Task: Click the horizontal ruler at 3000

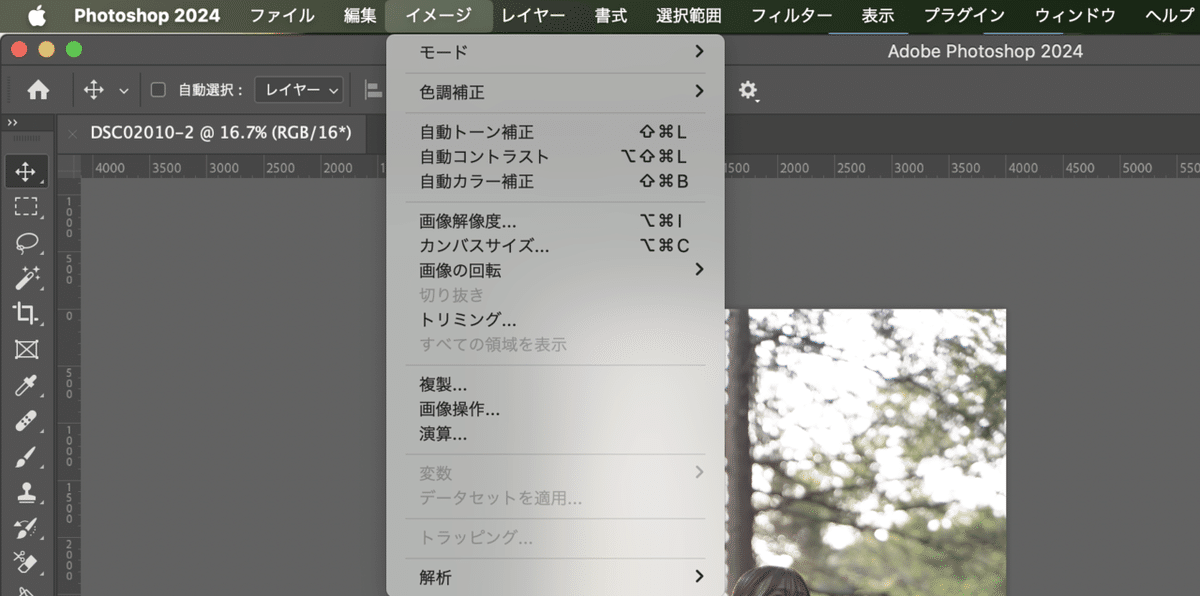Action: [910, 168]
